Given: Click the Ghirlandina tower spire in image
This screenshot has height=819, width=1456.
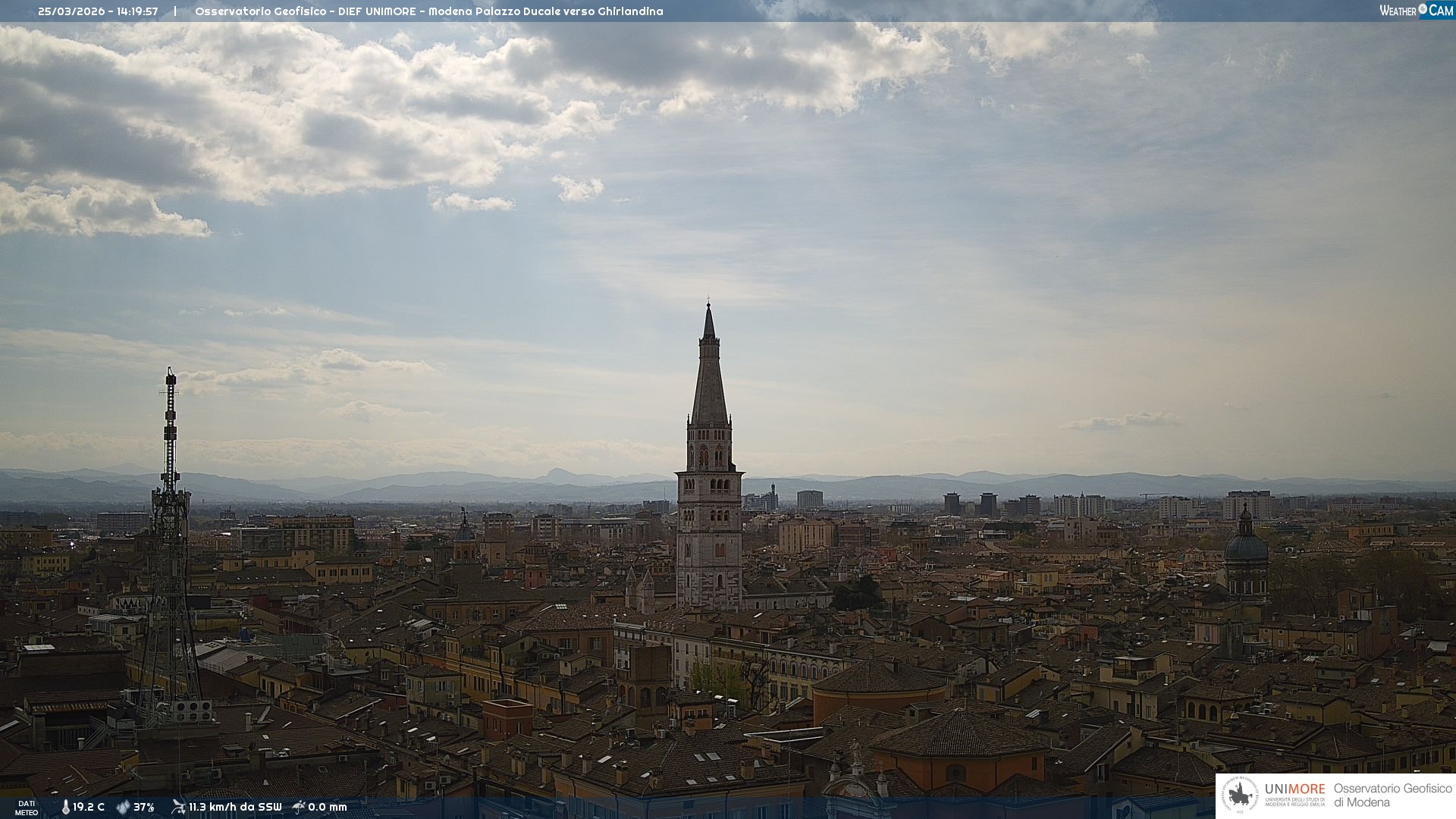Looking at the screenshot, I should coord(709,379).
